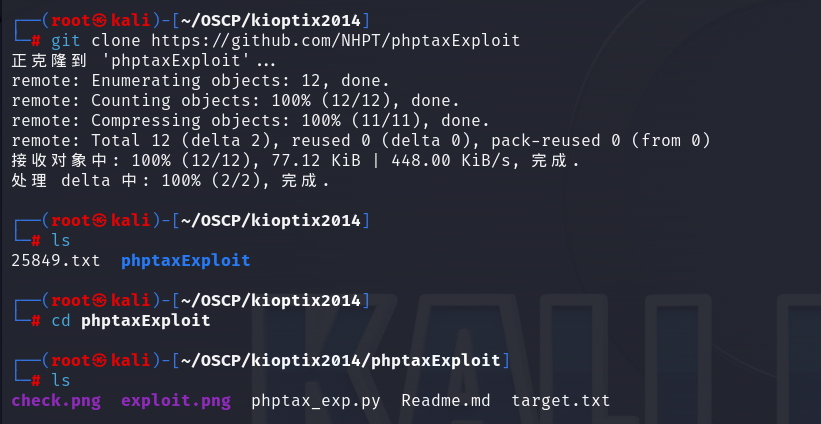Screen dimensions: 821x424
Task: Click the check.png file name
Action: tap(56, 401)
